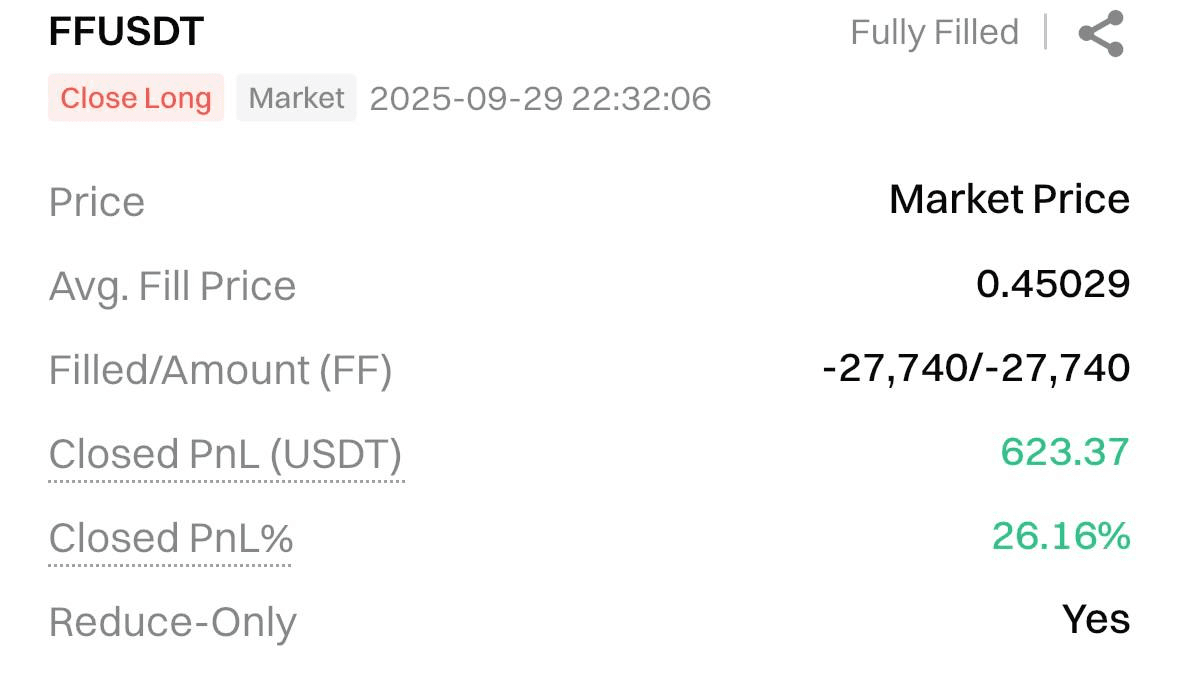Tap the Market Price value
Viewport: 1179px width, 686px height.
1009,199
